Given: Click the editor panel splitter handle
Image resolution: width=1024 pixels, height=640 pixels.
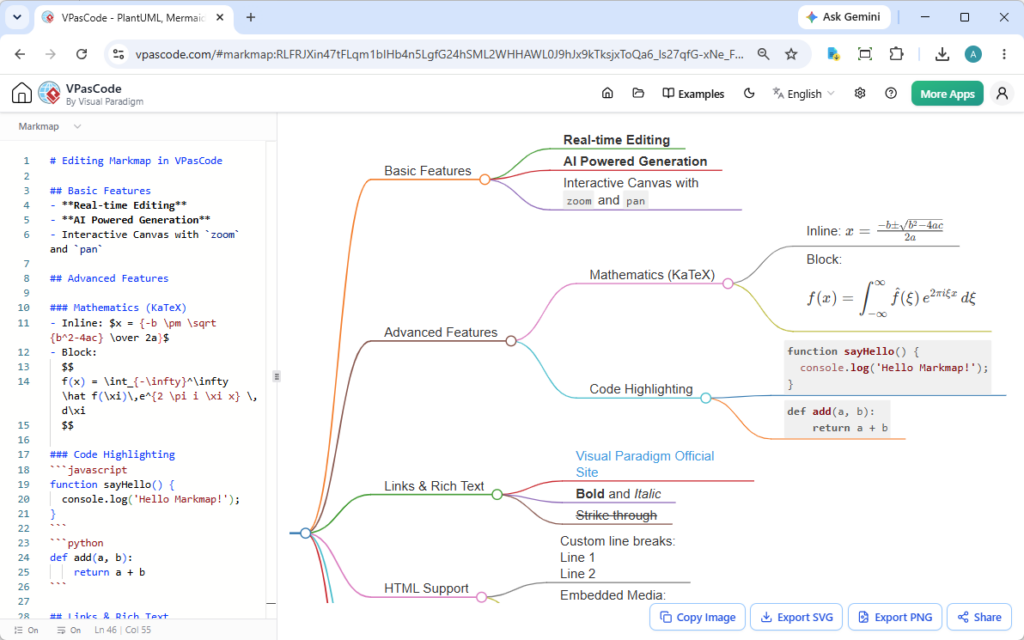Looking at the screenshot, I should coord(277,376).
